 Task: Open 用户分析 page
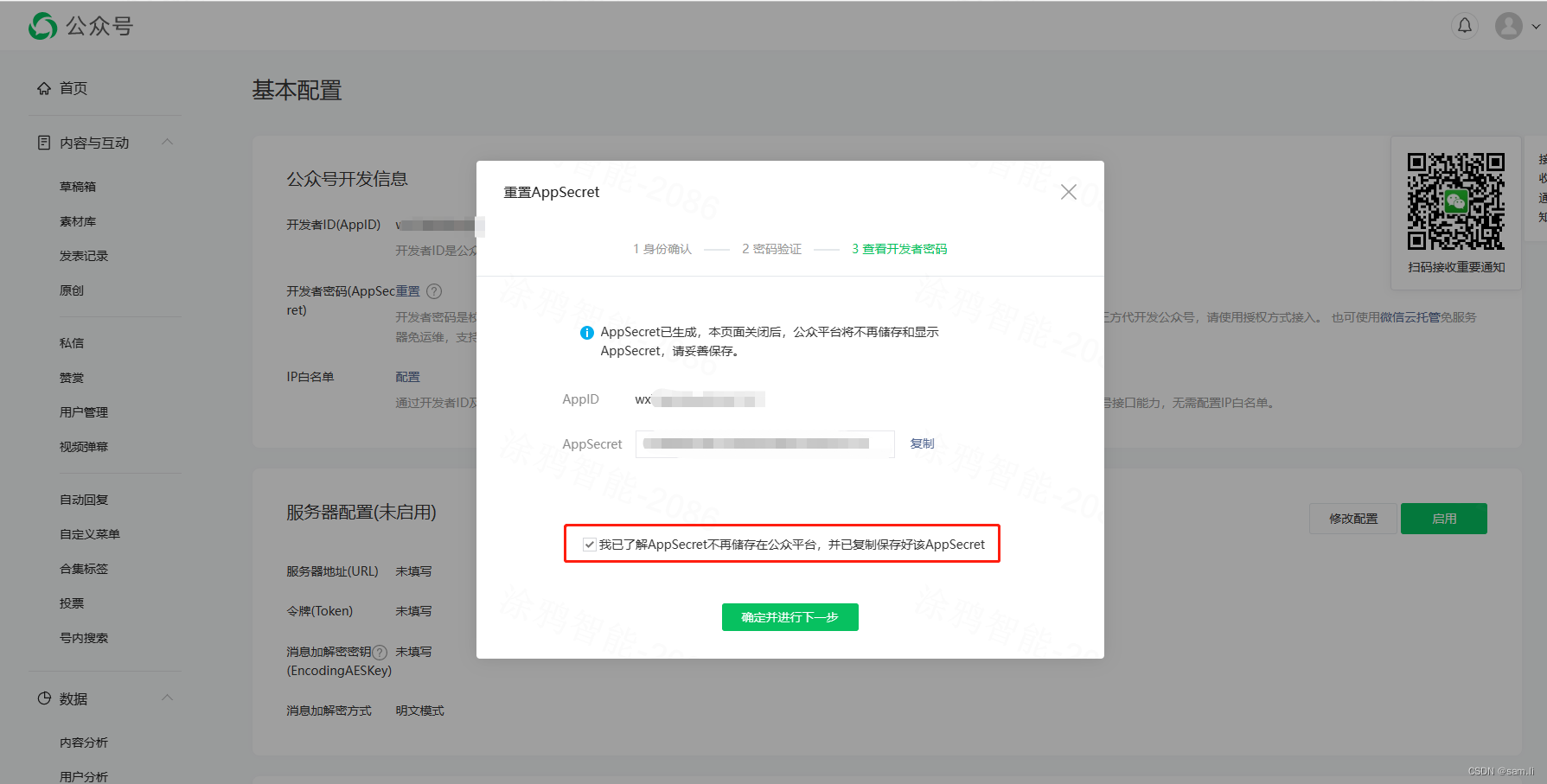click(x=84, y=777)
